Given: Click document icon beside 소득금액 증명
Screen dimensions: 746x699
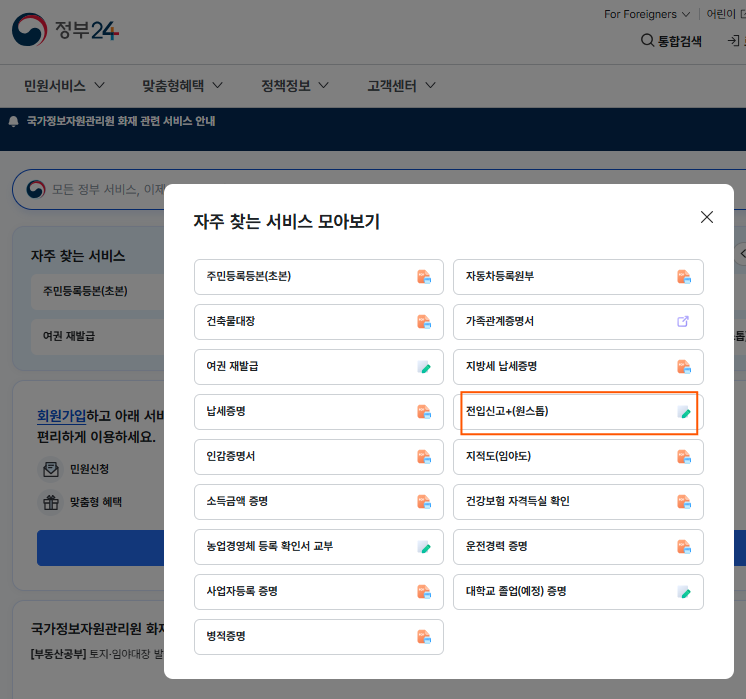Looking at the screenshot, I should click(x=424, y=502).
